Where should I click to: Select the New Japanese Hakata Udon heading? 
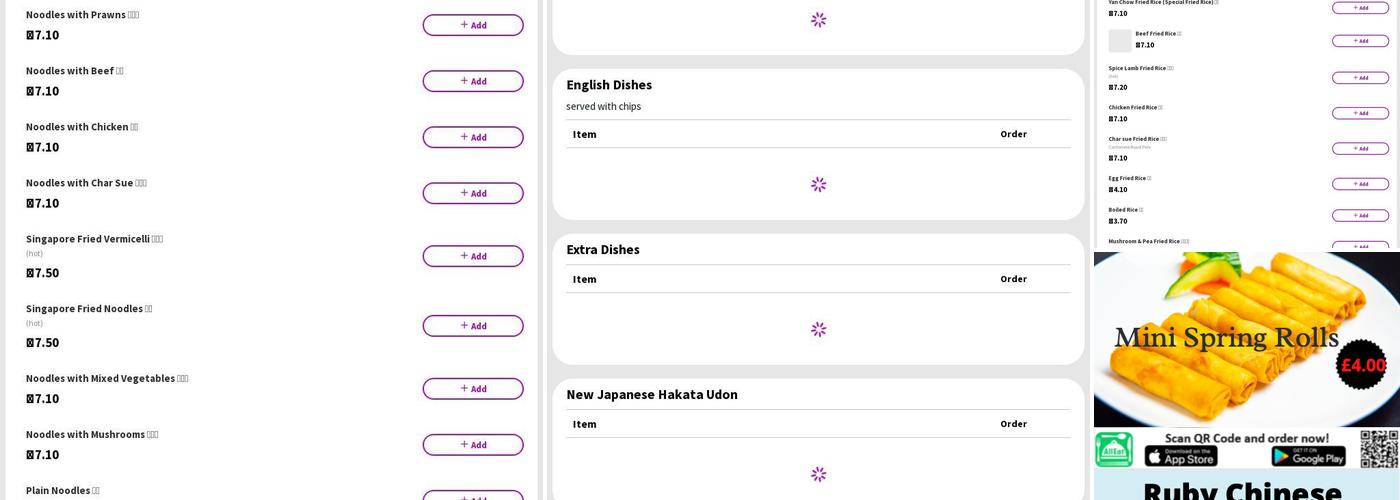click(652, 395)
